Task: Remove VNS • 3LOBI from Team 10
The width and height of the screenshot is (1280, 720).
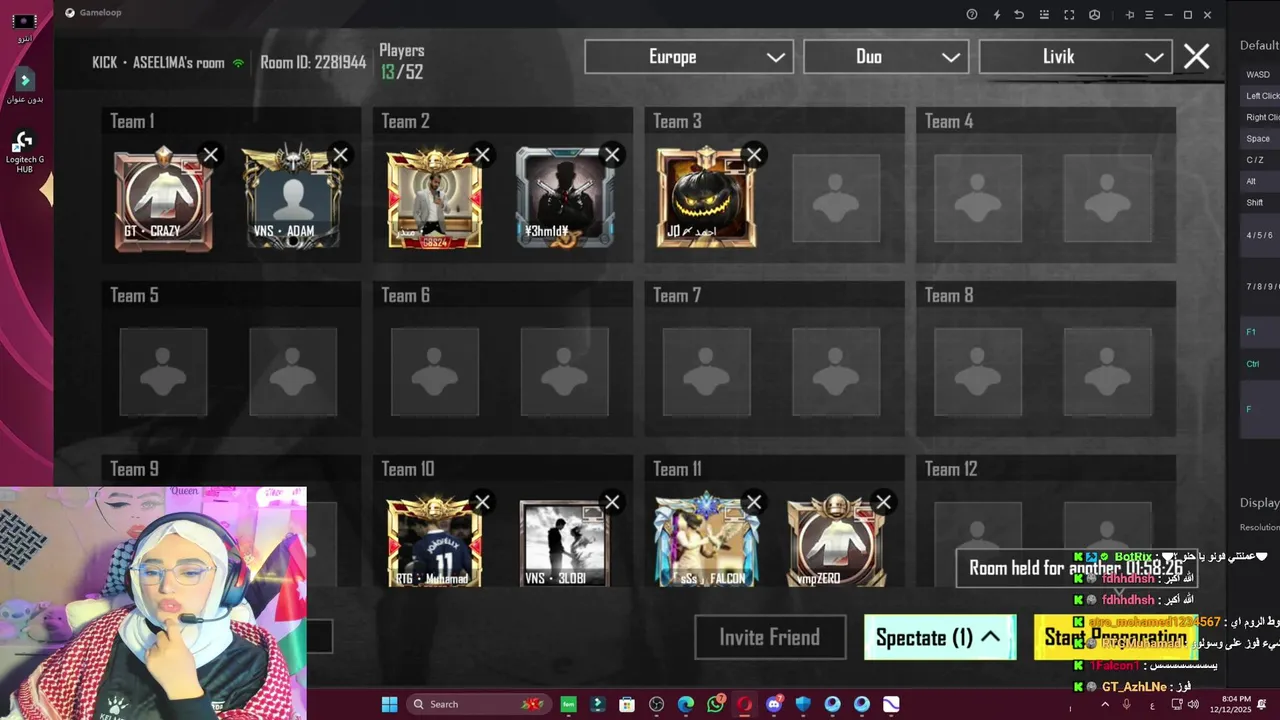Action: click(613, 502)
